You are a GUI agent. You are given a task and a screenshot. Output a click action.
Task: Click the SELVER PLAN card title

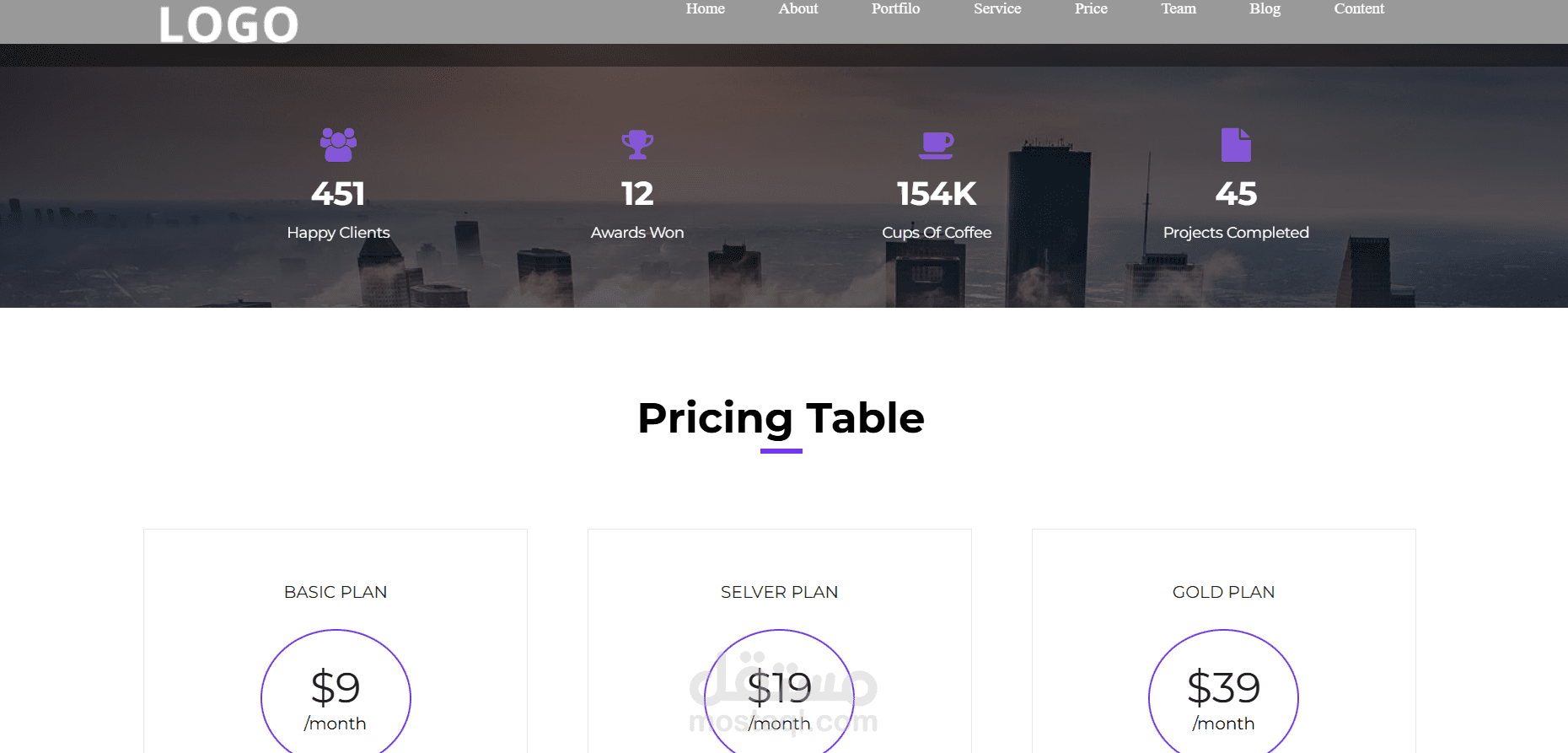coord(780,592)
